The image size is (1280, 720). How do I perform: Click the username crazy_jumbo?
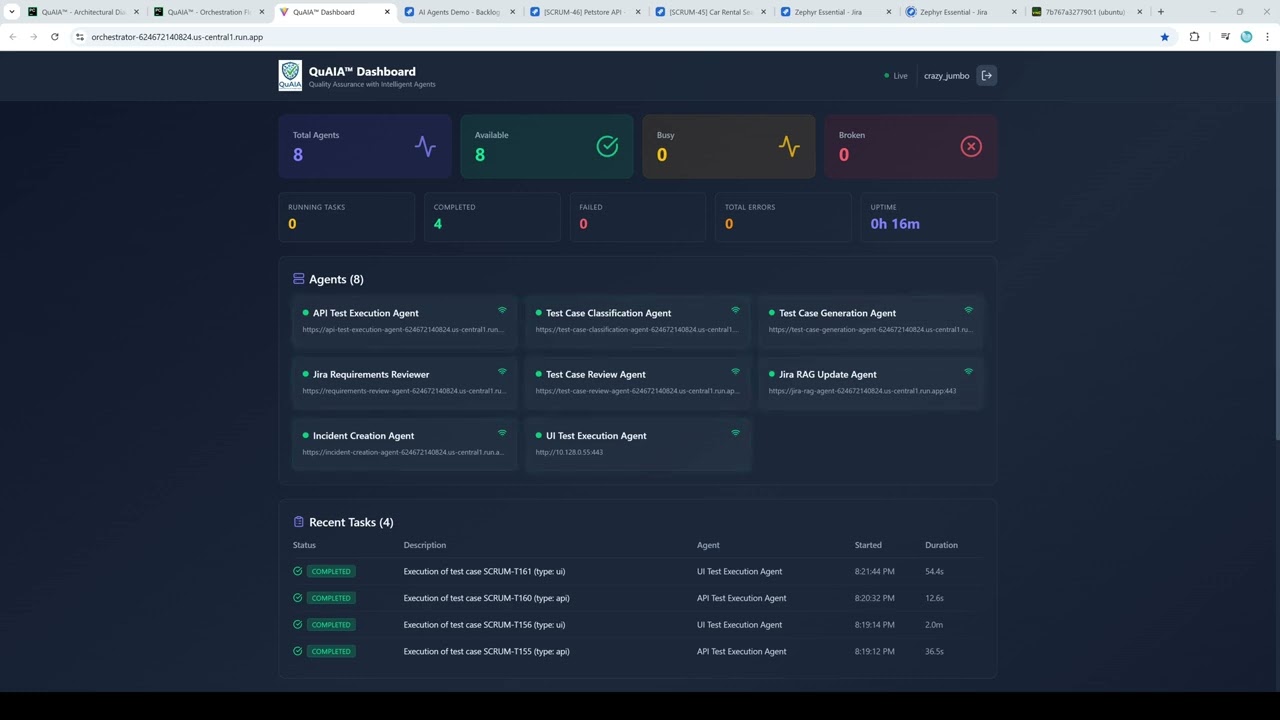tap(946, 76)
